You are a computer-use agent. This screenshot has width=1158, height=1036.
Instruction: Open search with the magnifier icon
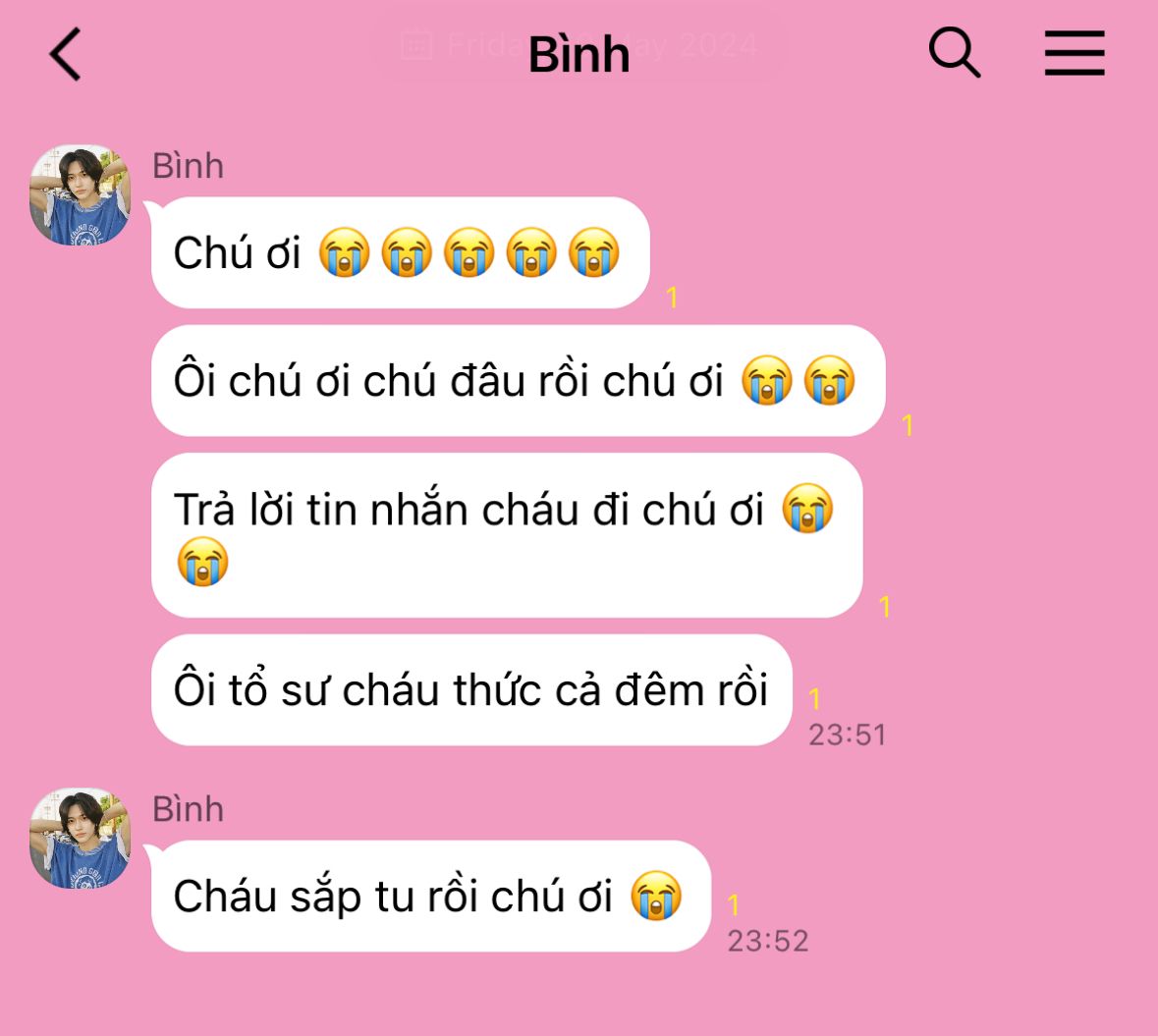954,52
